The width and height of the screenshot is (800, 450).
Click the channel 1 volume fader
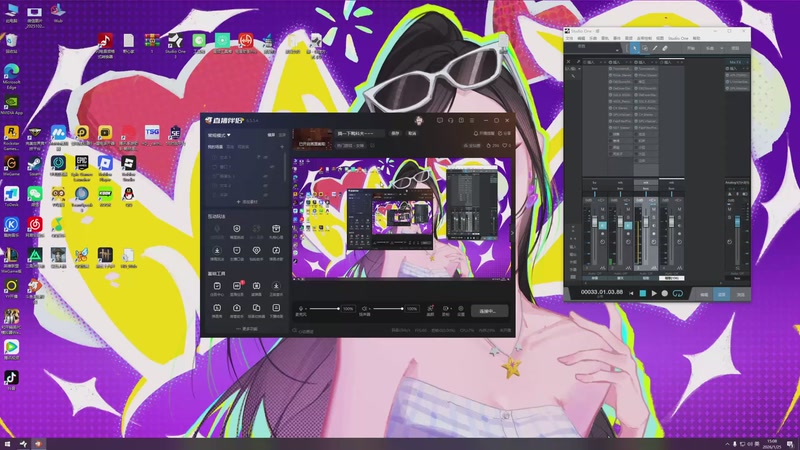[594, 221]
